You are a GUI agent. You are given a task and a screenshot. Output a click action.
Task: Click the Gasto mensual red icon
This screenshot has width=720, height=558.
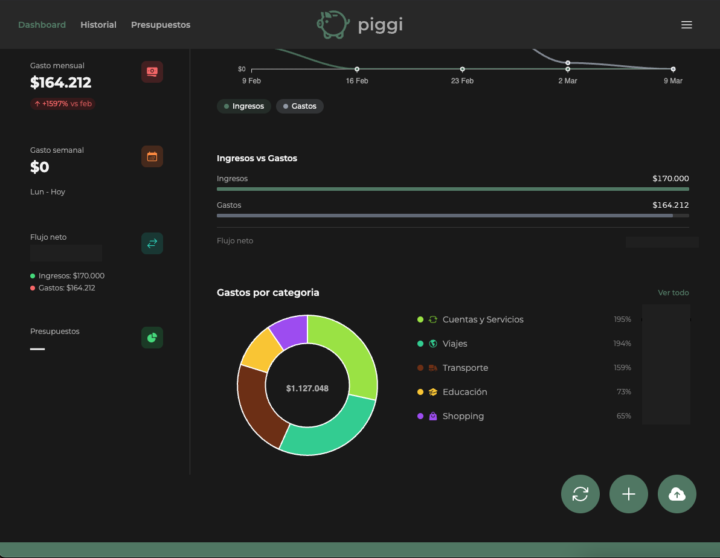pyautogui.click(x=152, y=72)
